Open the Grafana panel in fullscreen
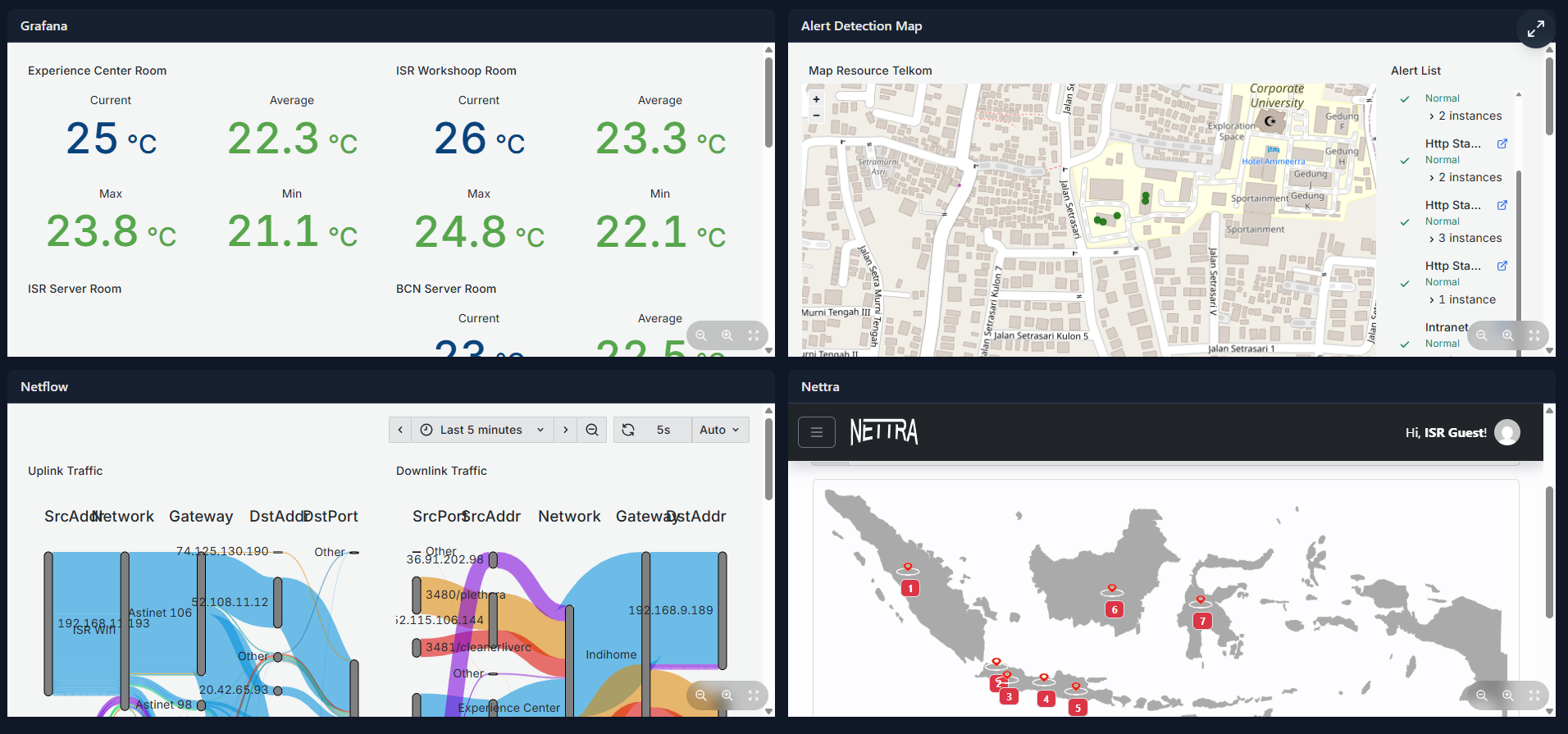Viewport: 1568px width, 734px height. coord(754,335)
